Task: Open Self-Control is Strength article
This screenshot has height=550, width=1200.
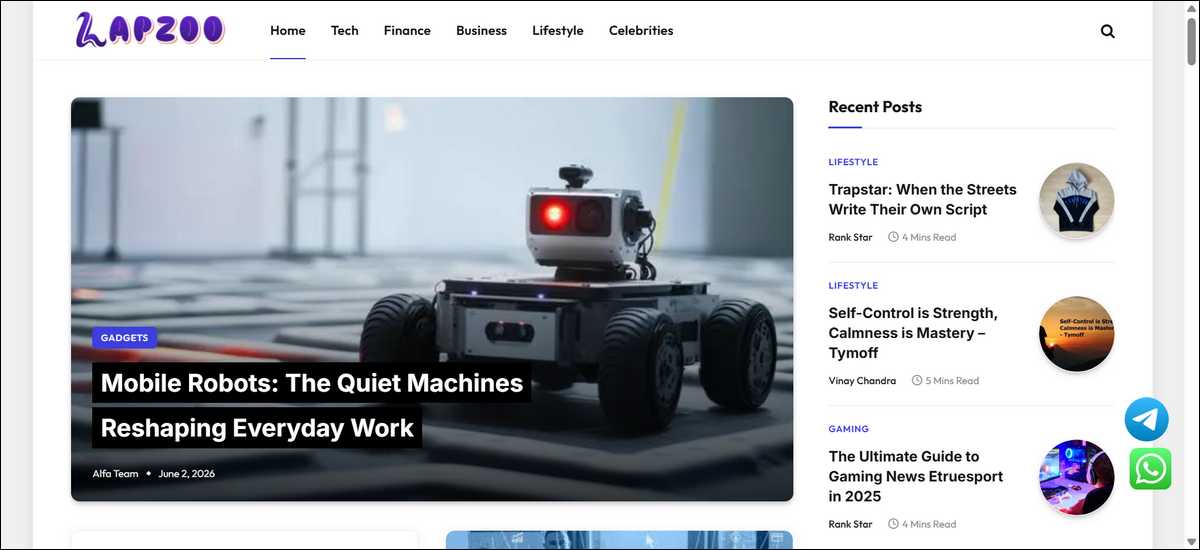Action: tap(913, 333)
